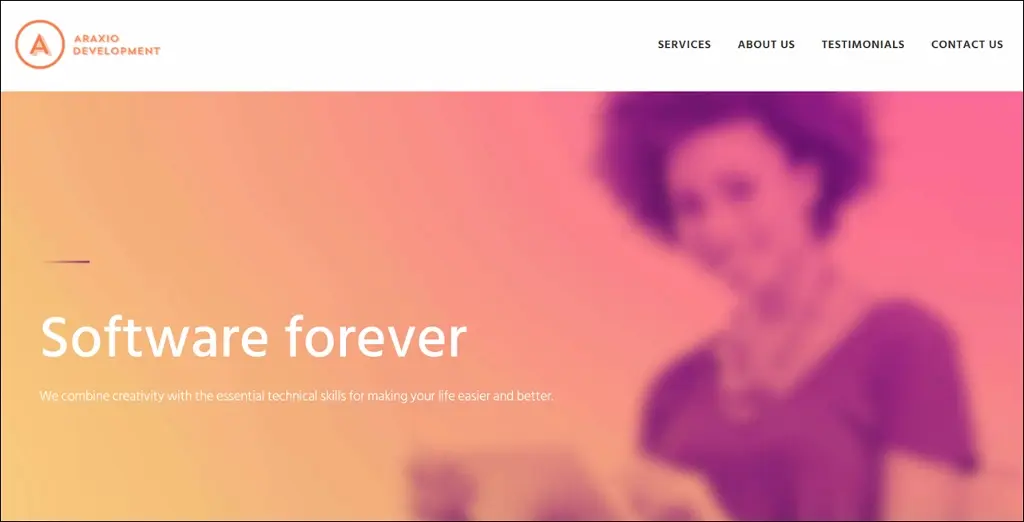Click the tagline "We combine creativity" paragraph
The height and width of the screenshot is (522, 1024).
pyautogui.click(x=296, y=396)
